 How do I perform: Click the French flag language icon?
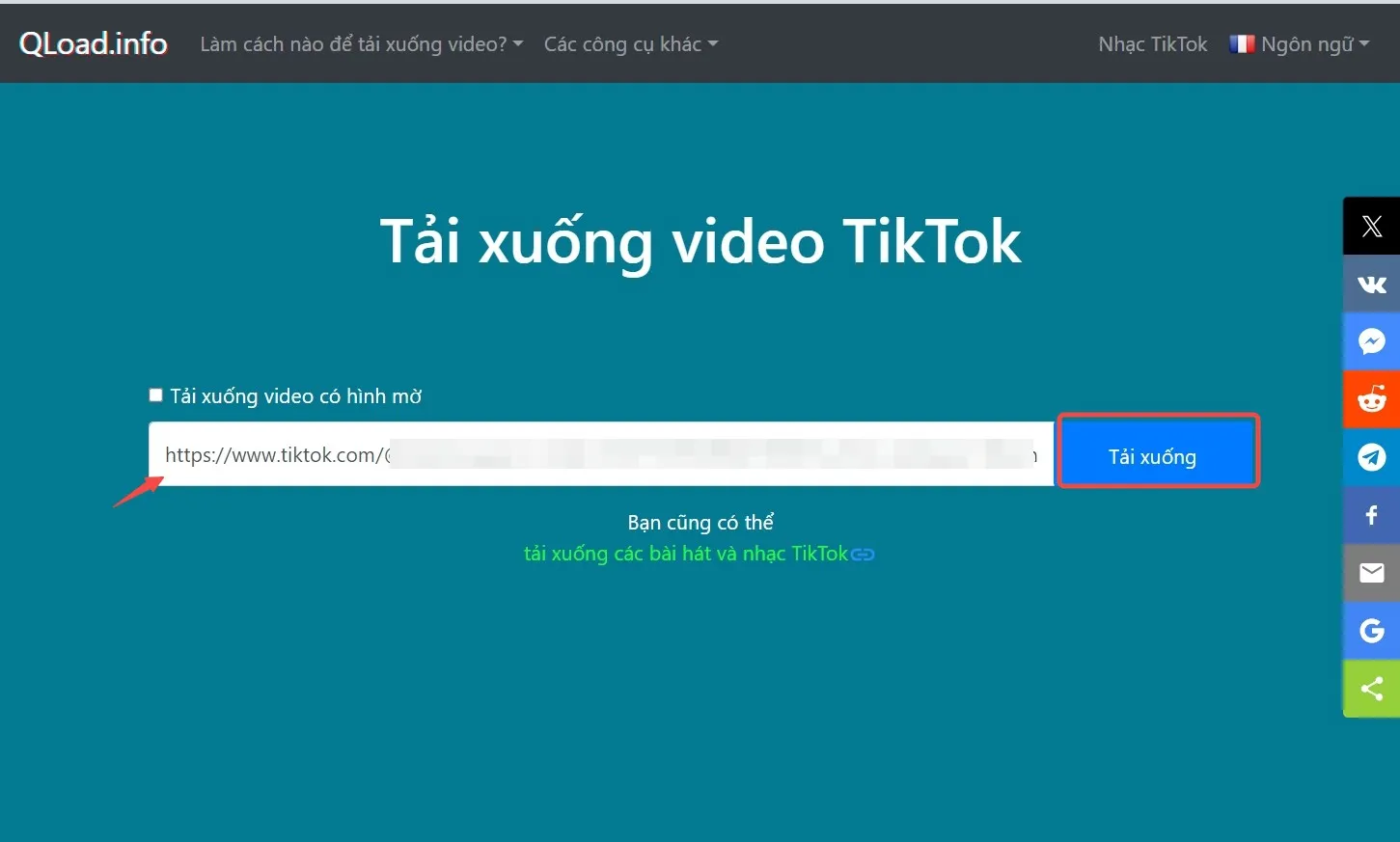pos(1242,44)
